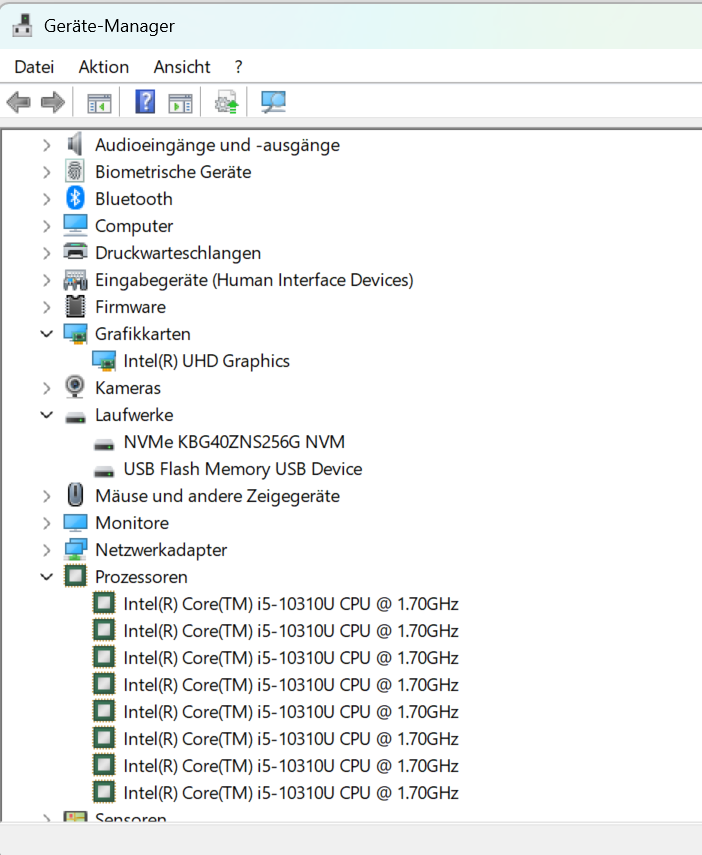Collapse the Laufwerke category

[47, 414]
